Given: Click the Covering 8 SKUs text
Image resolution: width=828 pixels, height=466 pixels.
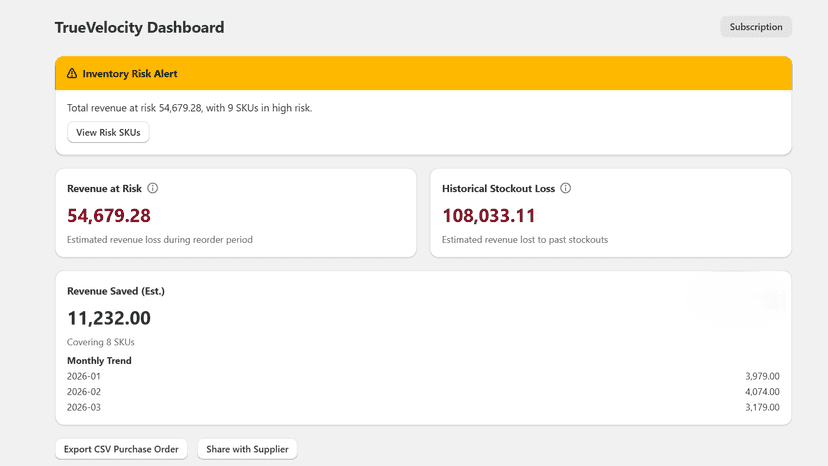Looking at the screenshot, I should [x=101, y=342].
